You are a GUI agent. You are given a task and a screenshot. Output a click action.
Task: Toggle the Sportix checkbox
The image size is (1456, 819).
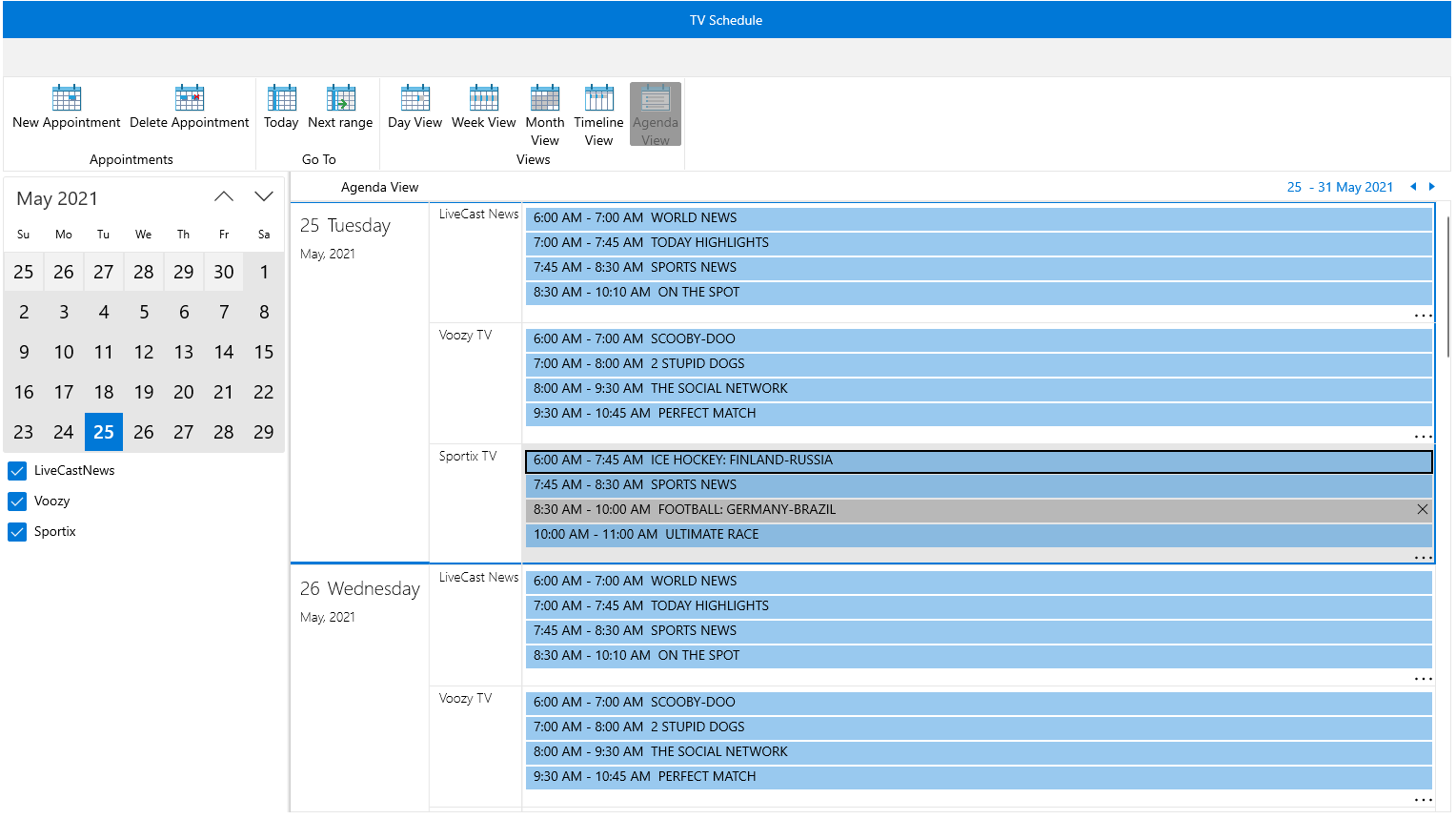pos(17,532)
